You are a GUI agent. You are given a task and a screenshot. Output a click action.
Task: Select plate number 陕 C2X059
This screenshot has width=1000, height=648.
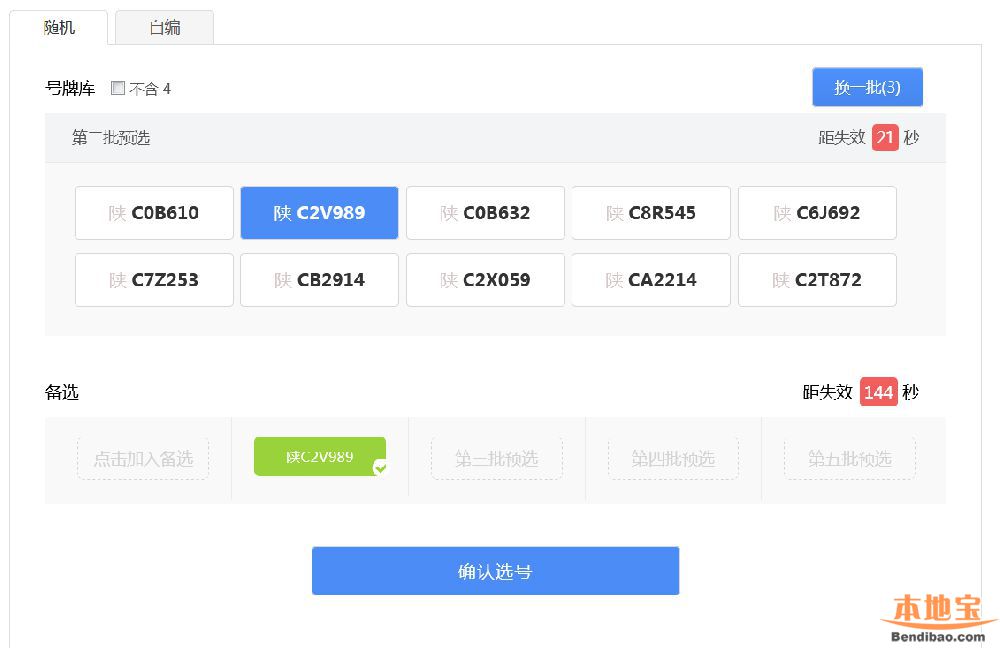click(485, 280)
